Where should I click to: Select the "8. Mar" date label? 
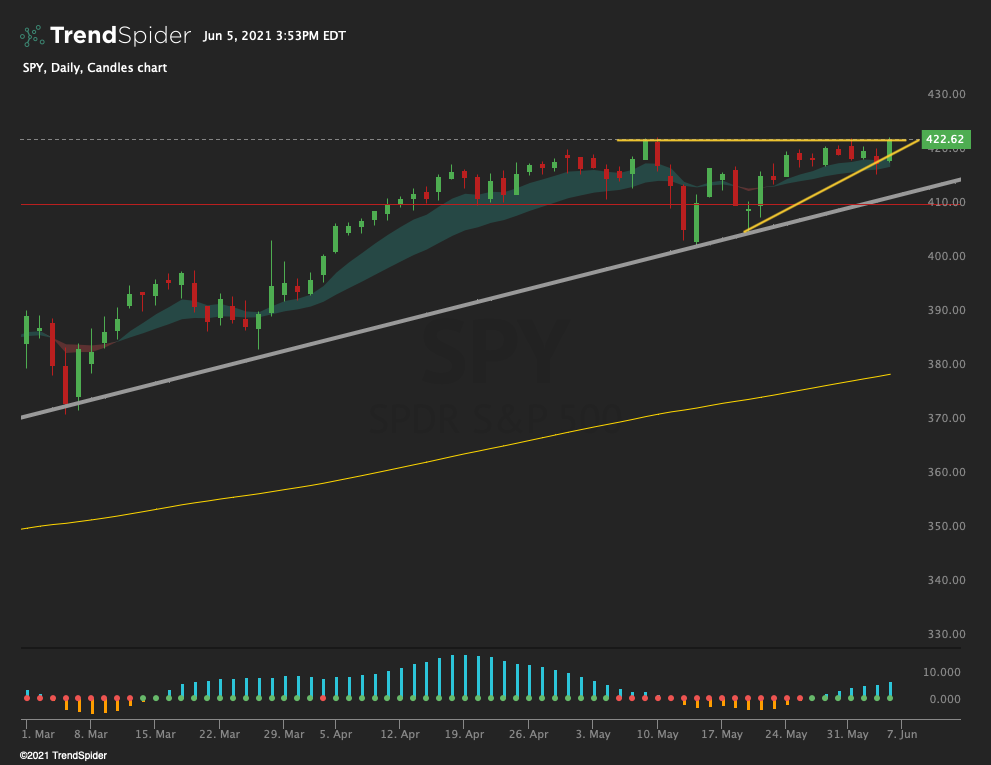(x=90, y=734)
